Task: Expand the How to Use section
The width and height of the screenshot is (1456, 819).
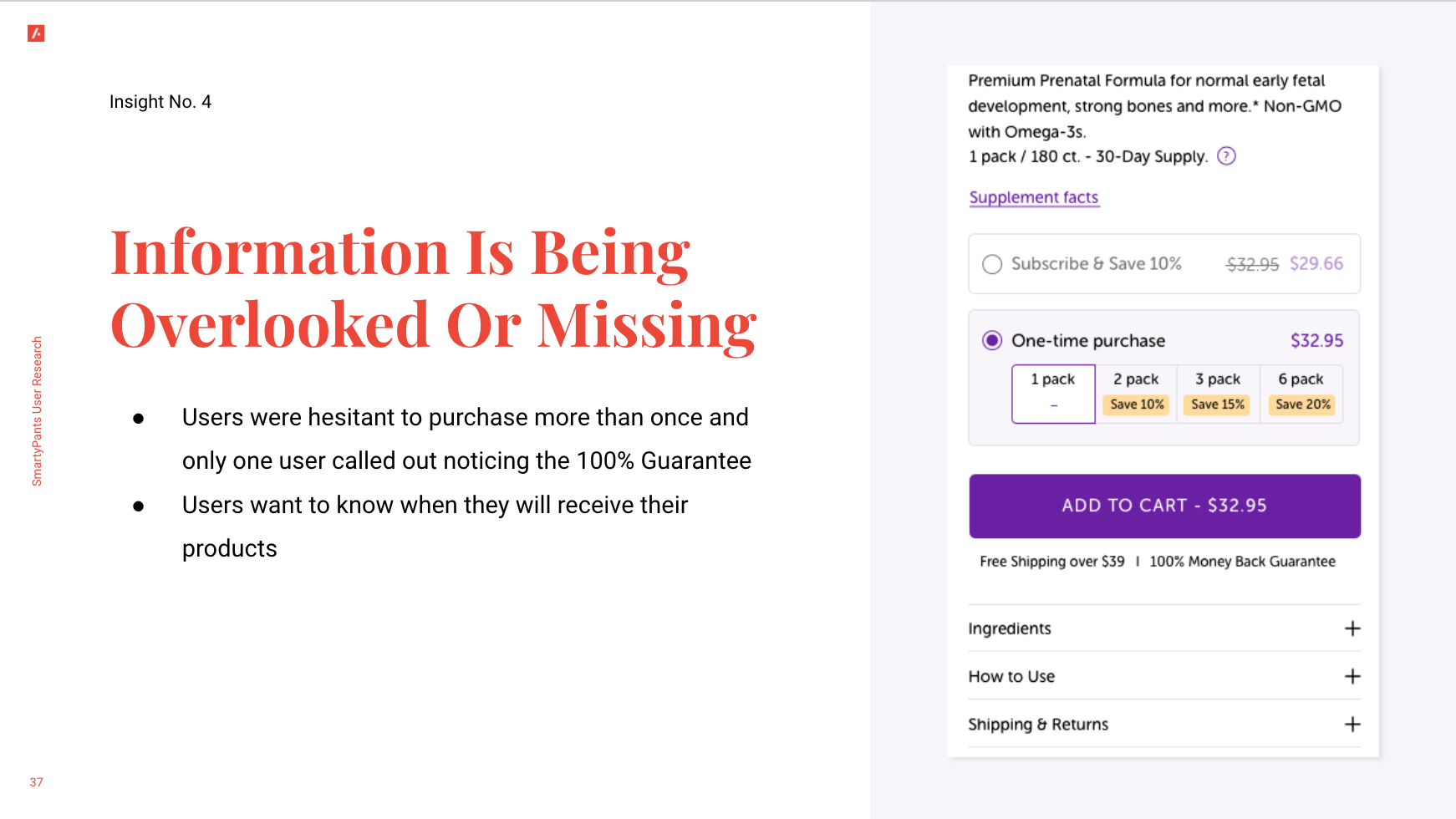Action: point(1164,676)
